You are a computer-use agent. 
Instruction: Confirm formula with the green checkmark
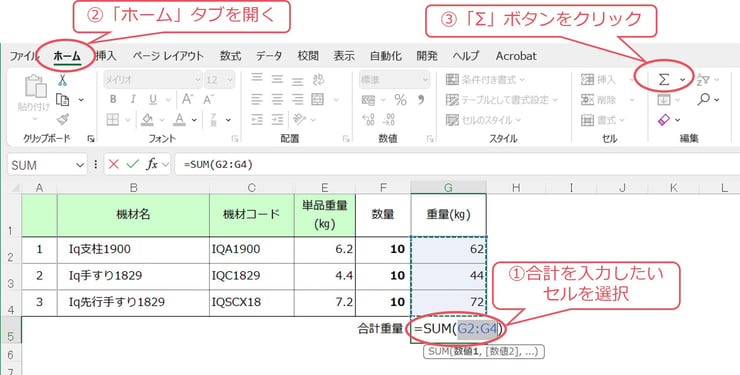pos(133,164)
